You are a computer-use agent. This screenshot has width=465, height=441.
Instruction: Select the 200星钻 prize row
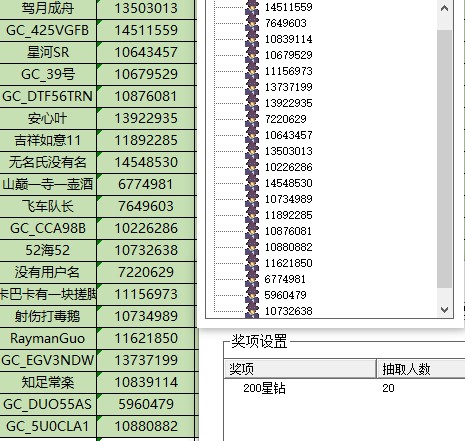344,388
